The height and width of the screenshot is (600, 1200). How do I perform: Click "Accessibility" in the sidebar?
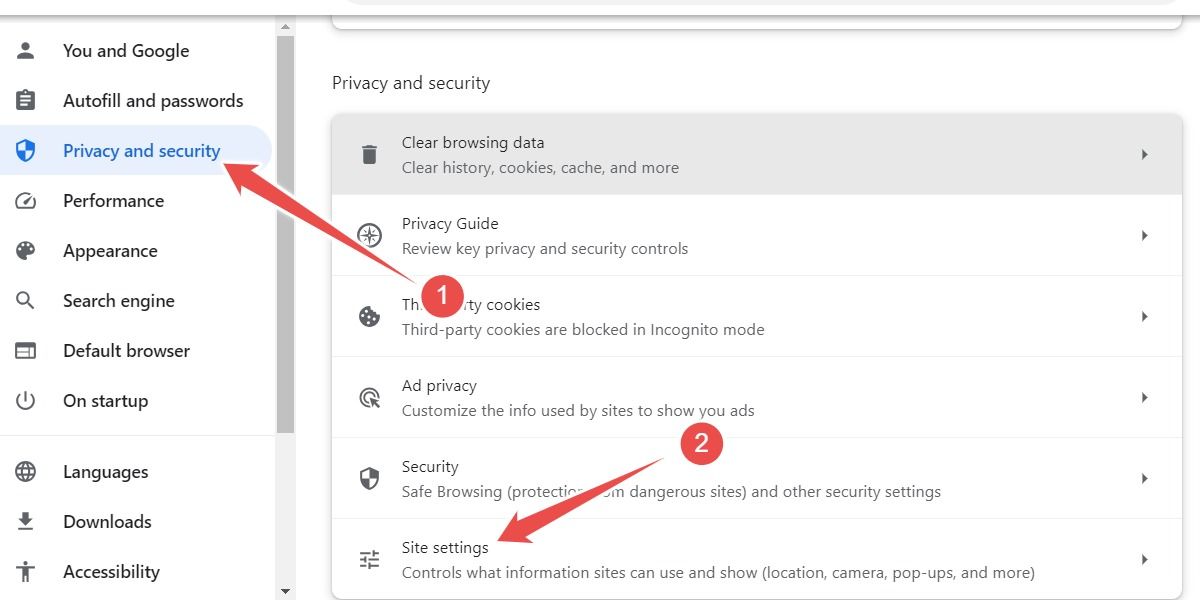click(x=111, y=571)
